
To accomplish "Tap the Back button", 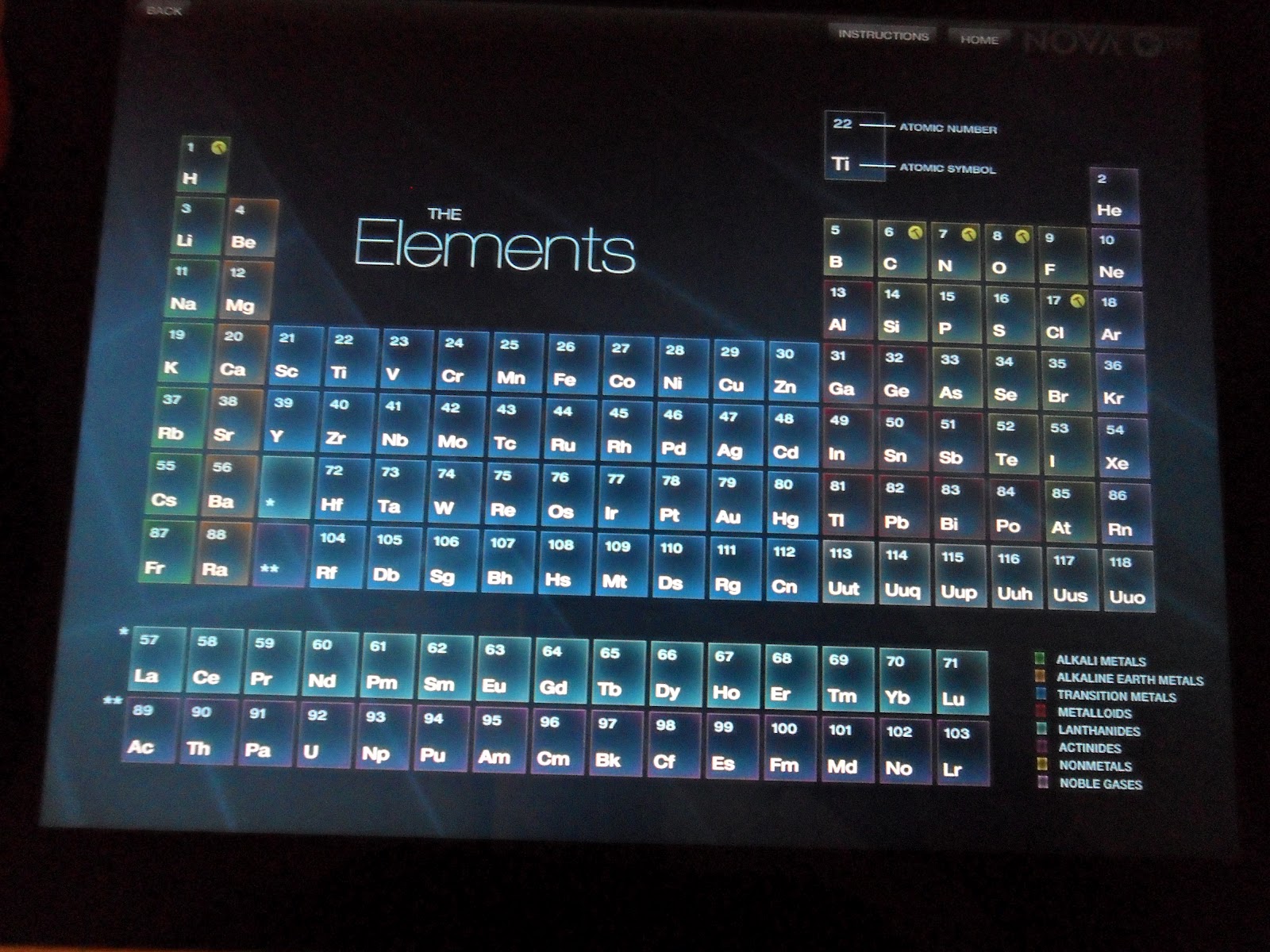I will (x=164, y=10).
